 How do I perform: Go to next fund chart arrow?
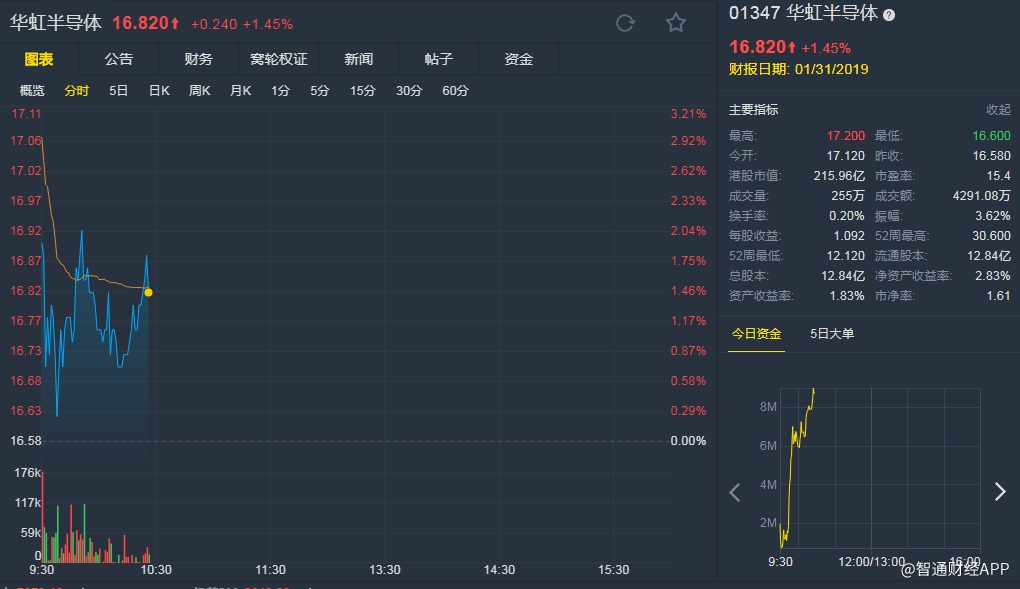point(999,491)
